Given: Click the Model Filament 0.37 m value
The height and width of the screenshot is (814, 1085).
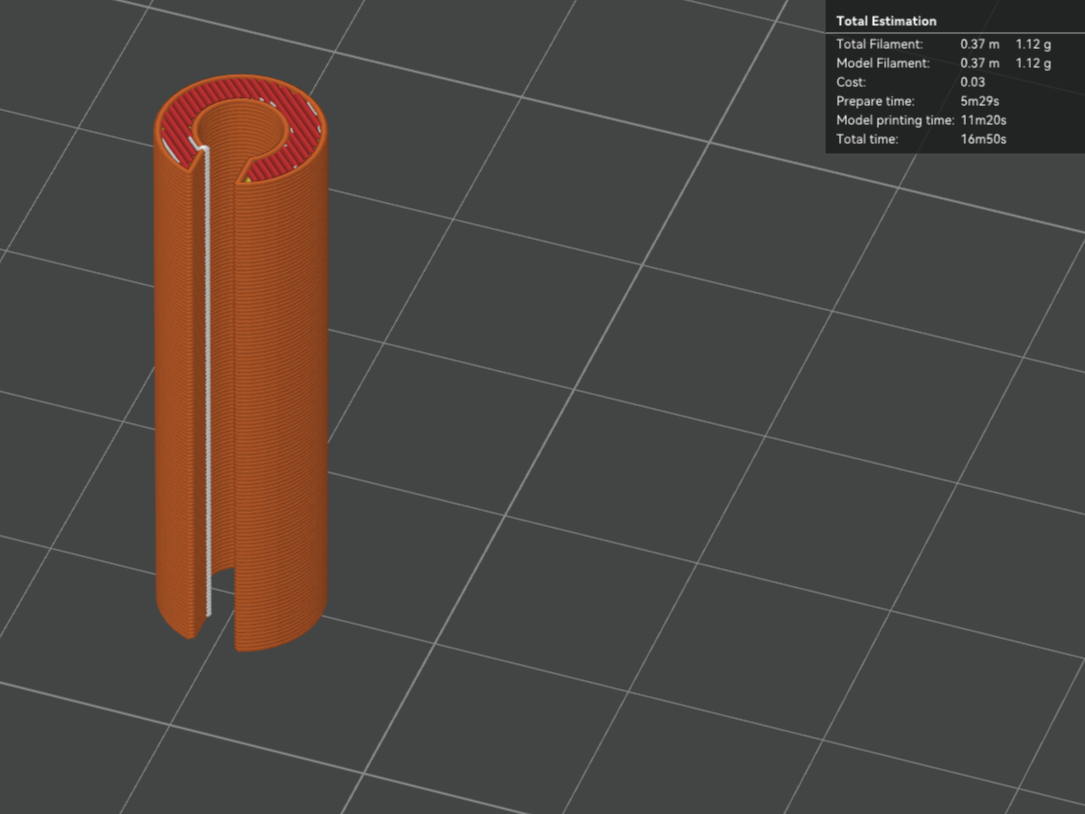Looking at the screenshot, I should click(x=980, y=63).
